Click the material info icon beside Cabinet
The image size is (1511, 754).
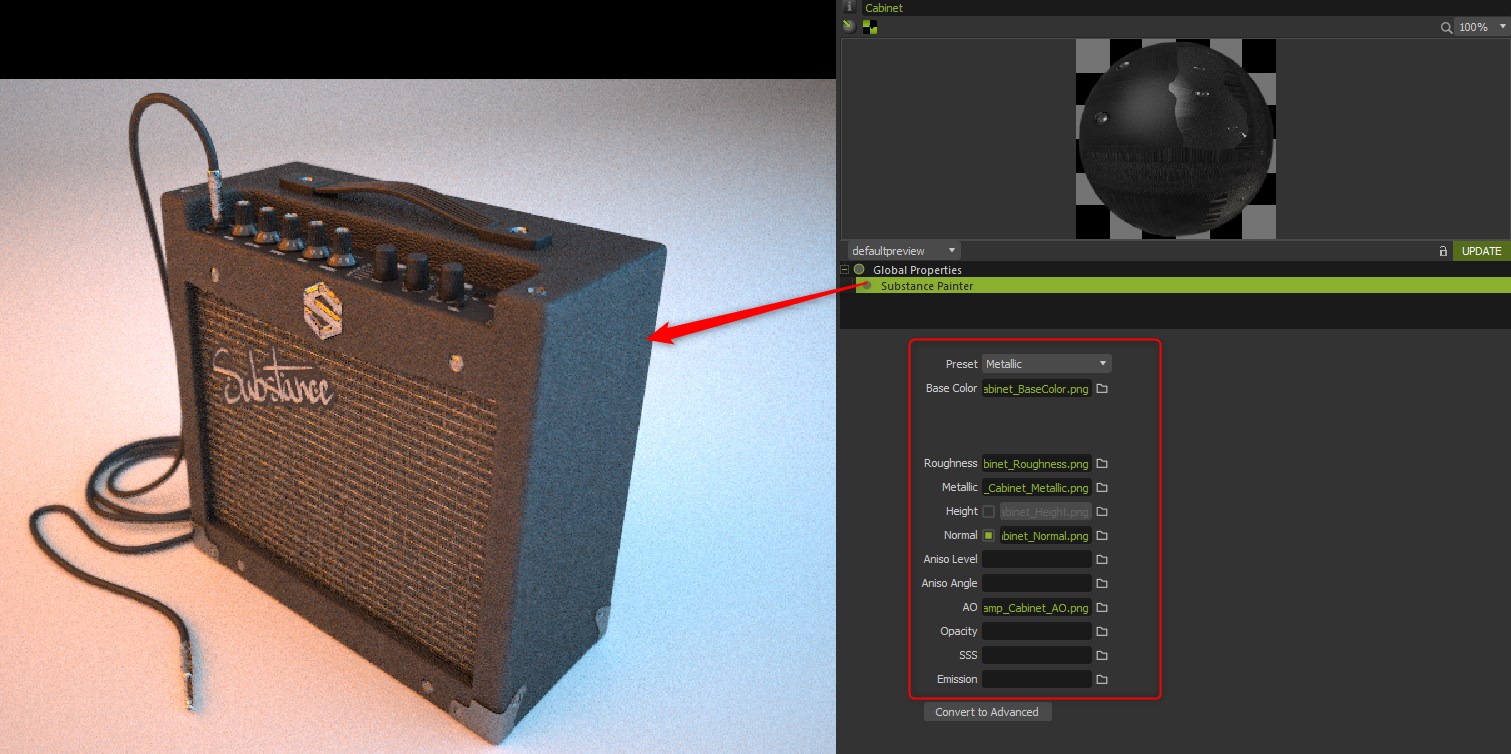click(850, 7)
